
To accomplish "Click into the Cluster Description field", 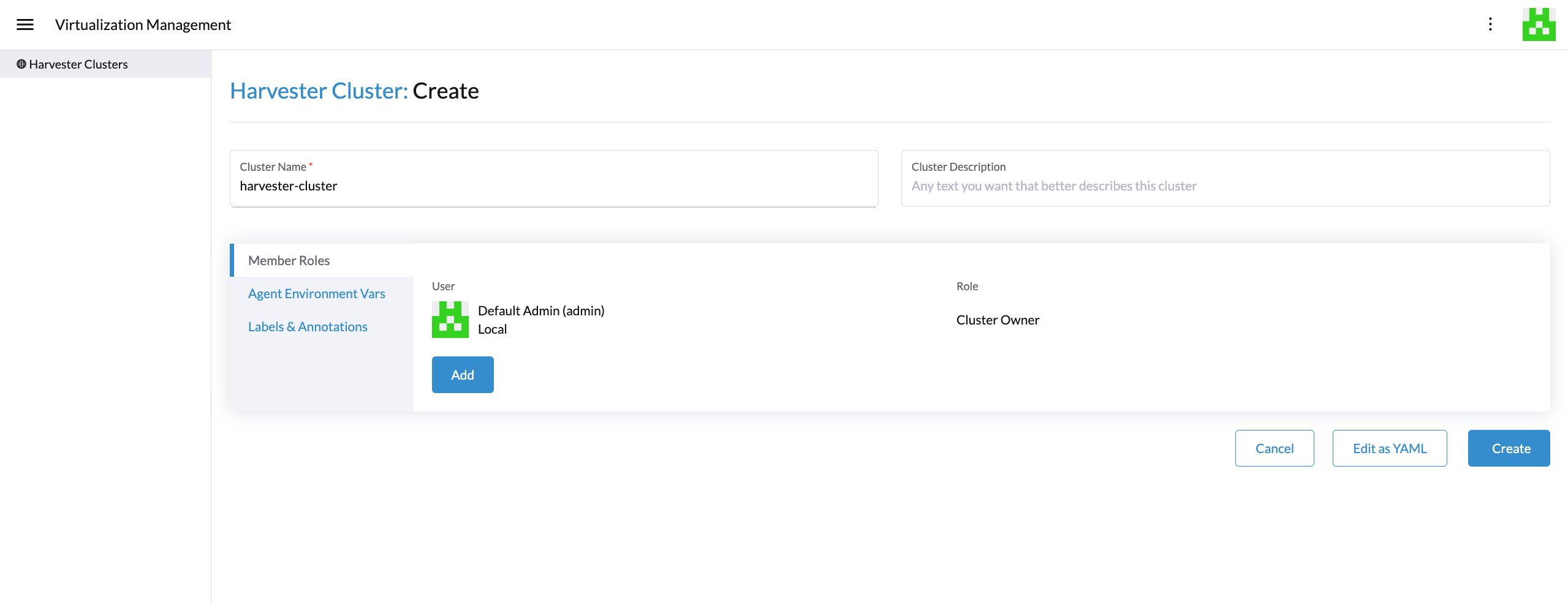I will (x=1224, y=186).
